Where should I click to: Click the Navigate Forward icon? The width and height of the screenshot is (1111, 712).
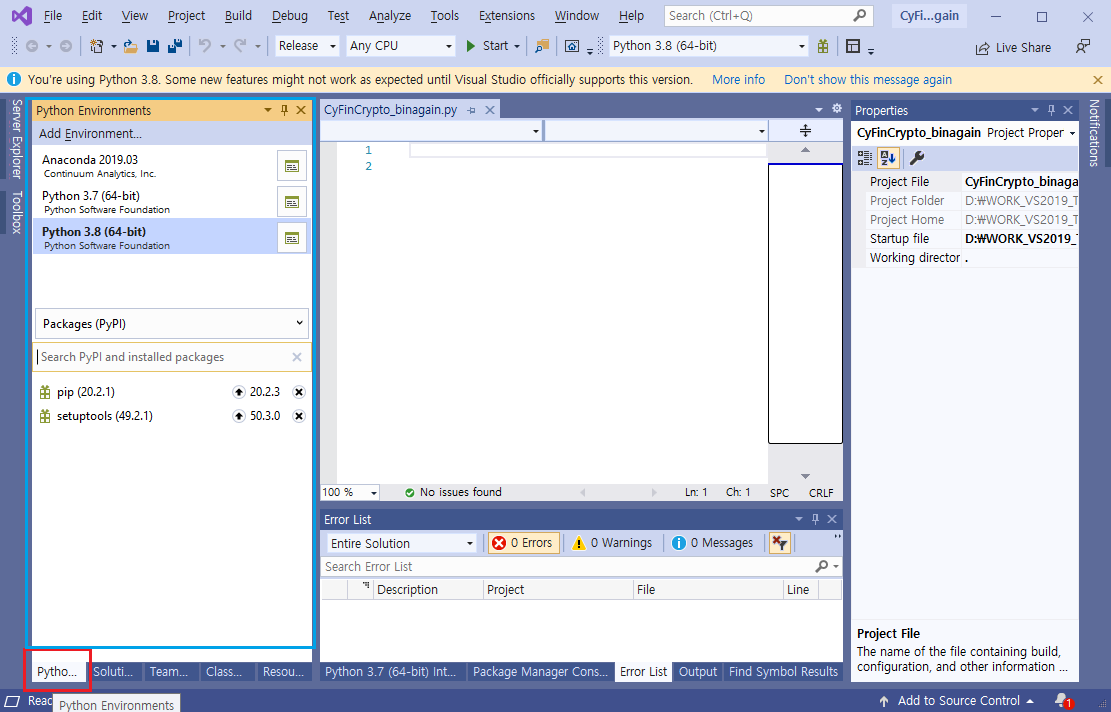coord(65,46)
